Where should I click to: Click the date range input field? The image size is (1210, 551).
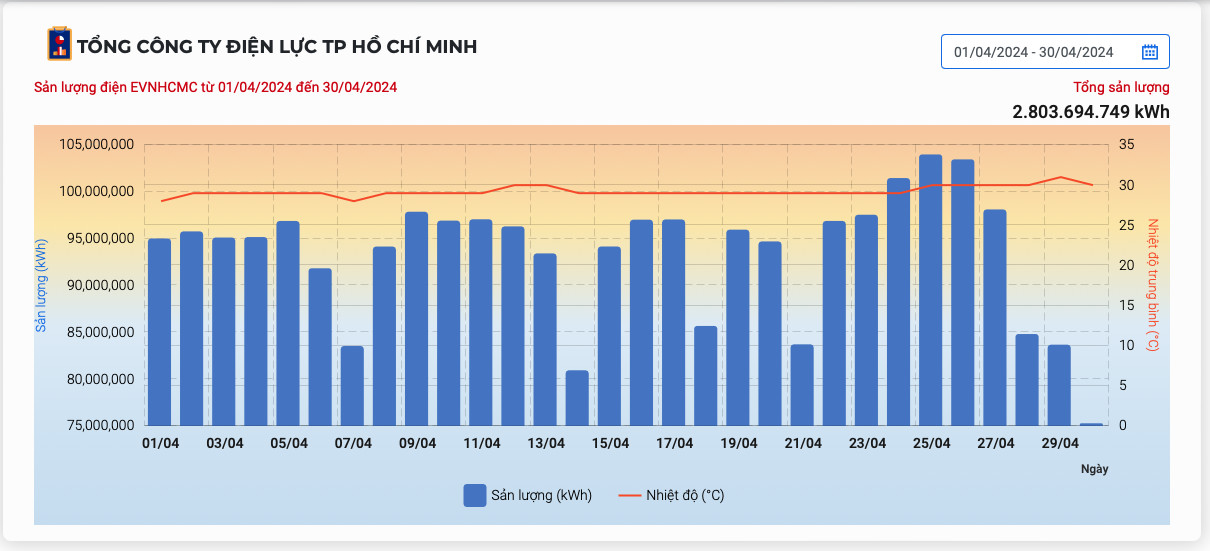tap(1055, 52)
